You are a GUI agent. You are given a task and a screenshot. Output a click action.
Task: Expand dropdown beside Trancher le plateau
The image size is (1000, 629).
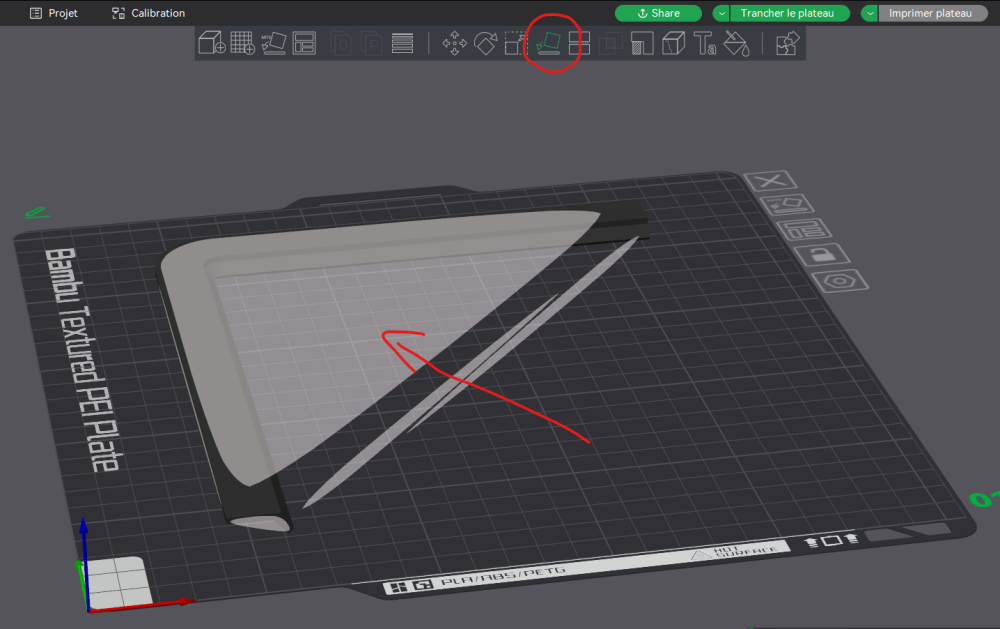pyautogui.click(x=721, y=13)
